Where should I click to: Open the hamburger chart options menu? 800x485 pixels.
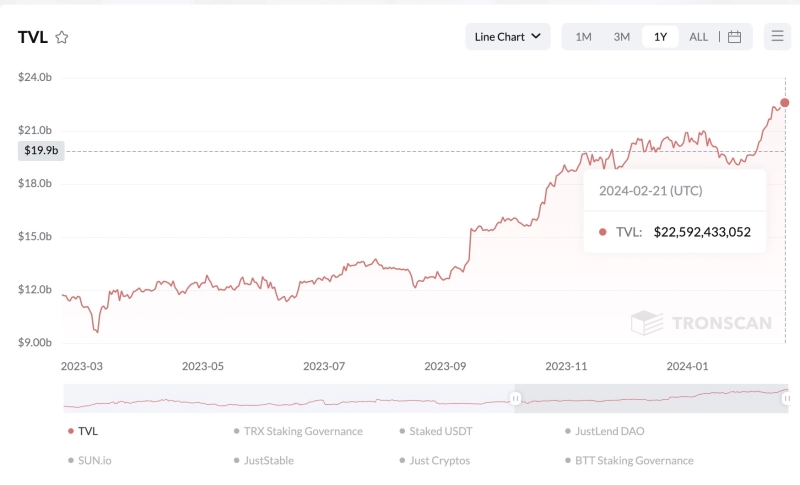coord(777,37)
